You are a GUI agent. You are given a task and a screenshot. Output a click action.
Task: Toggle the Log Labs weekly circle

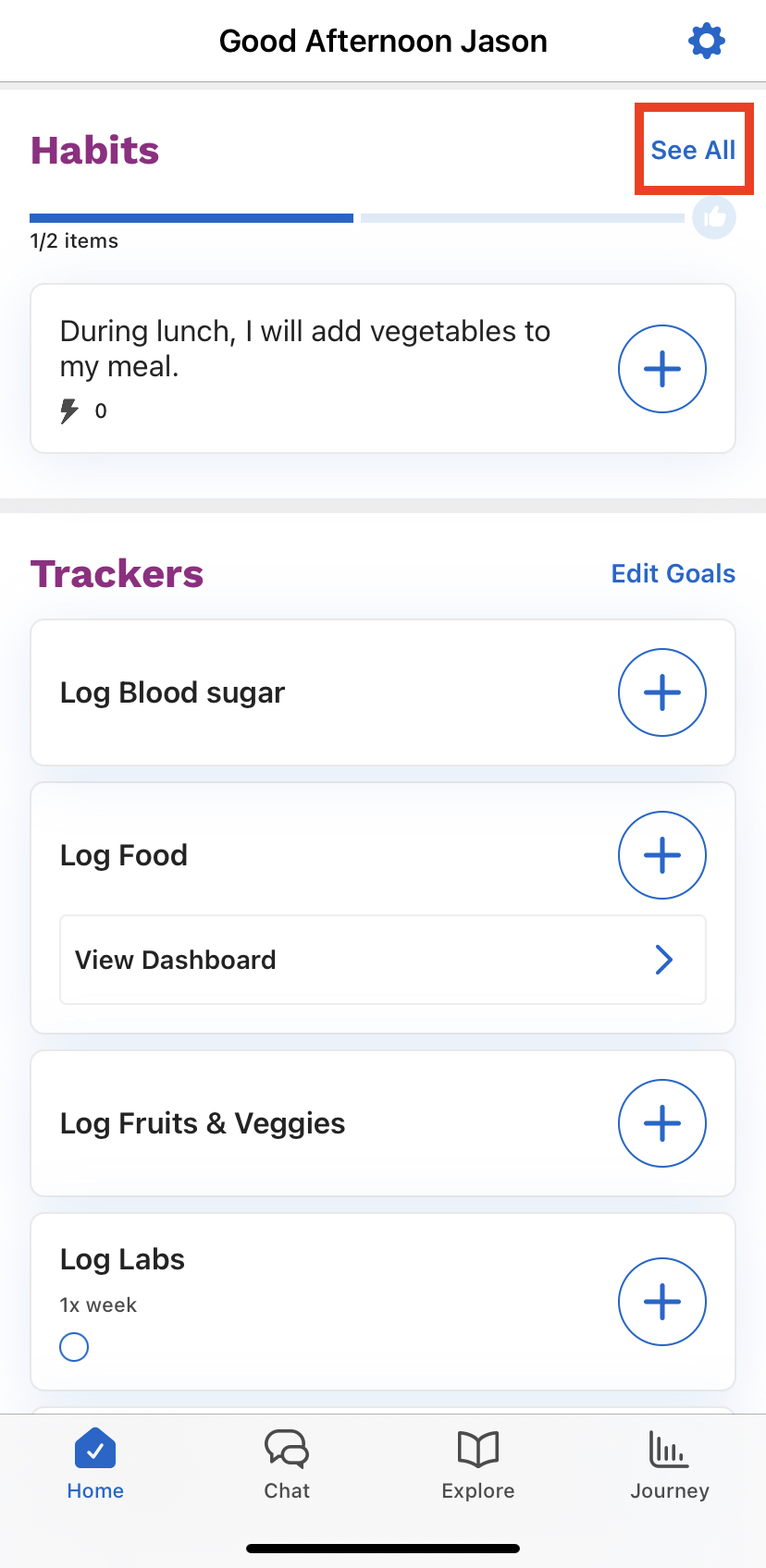click(x=74, y=1347)
